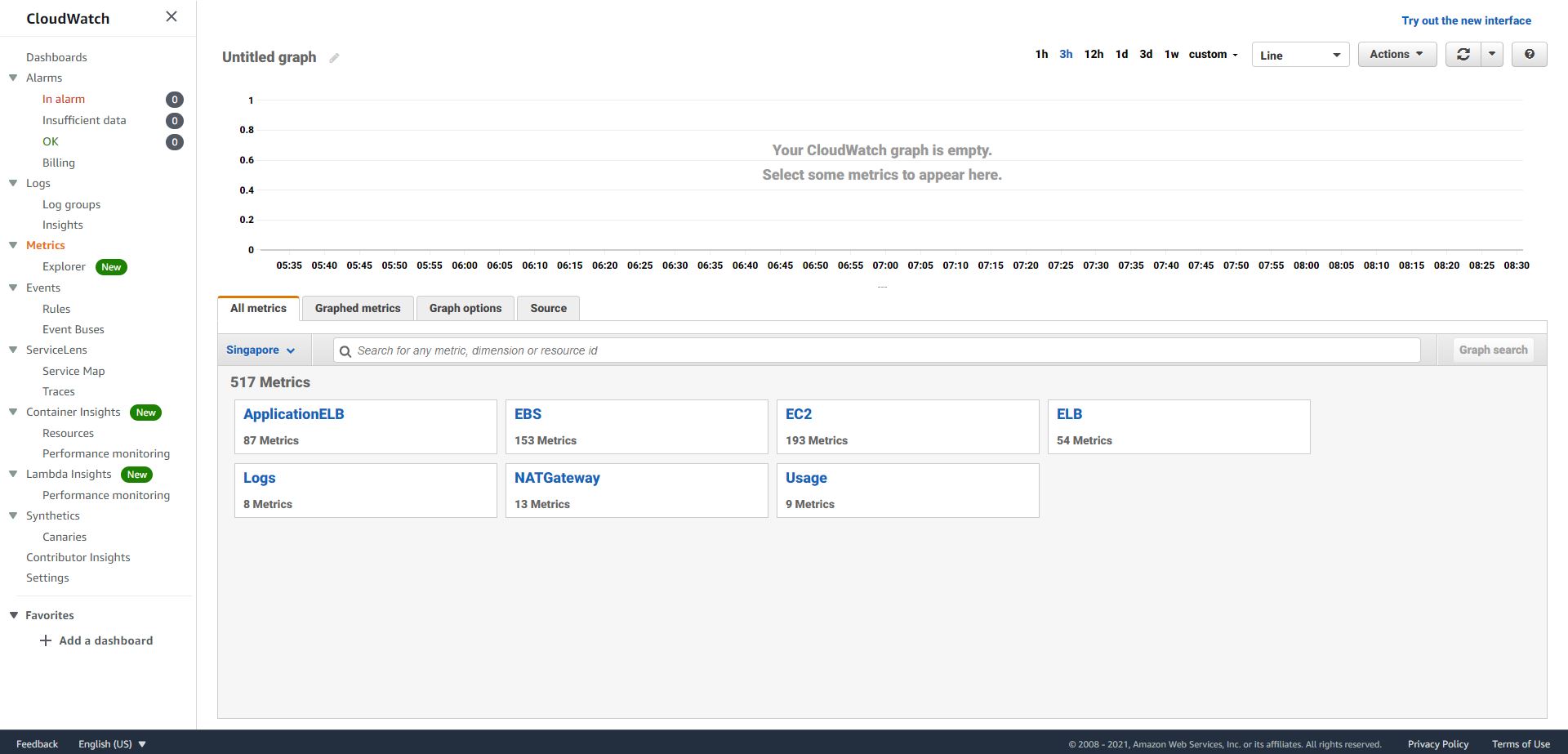Viewport: 1568px width, 754px height.
Task: Collapse the Favorites section
Action: pyautogui.click(x=13, y=615)
